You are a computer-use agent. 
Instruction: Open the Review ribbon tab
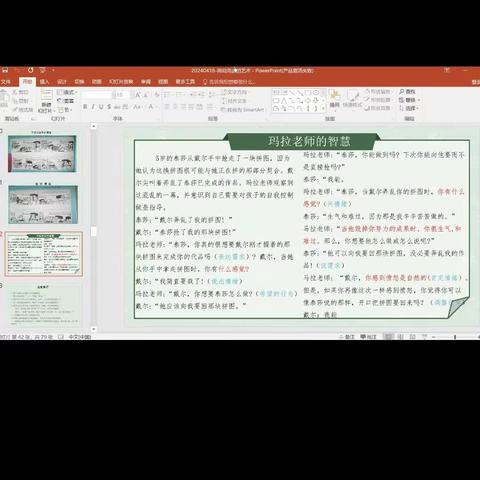[146, 82]
